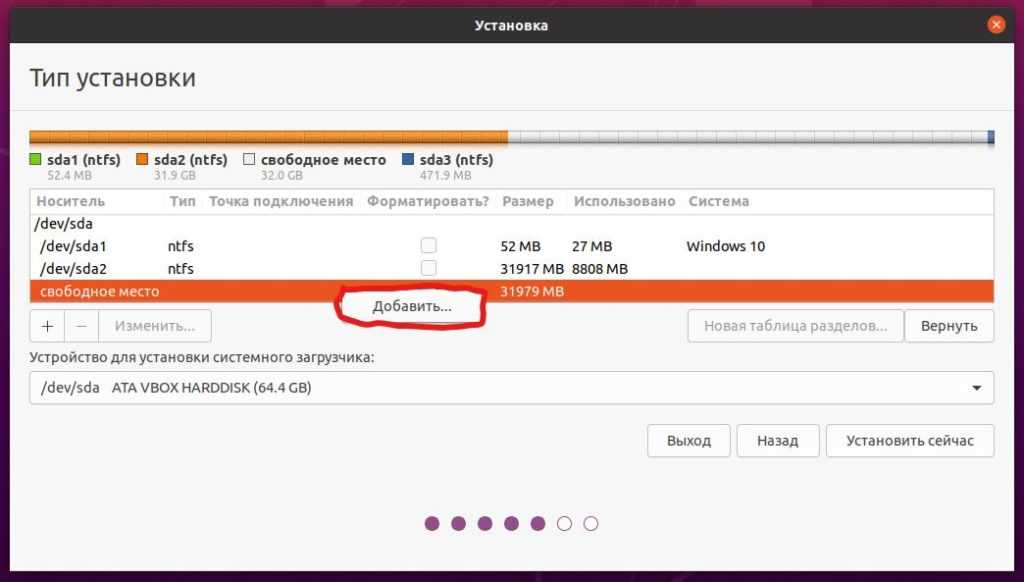
Task: Toggle format checkbox for /dev/sda2
Action: [428, 268]
